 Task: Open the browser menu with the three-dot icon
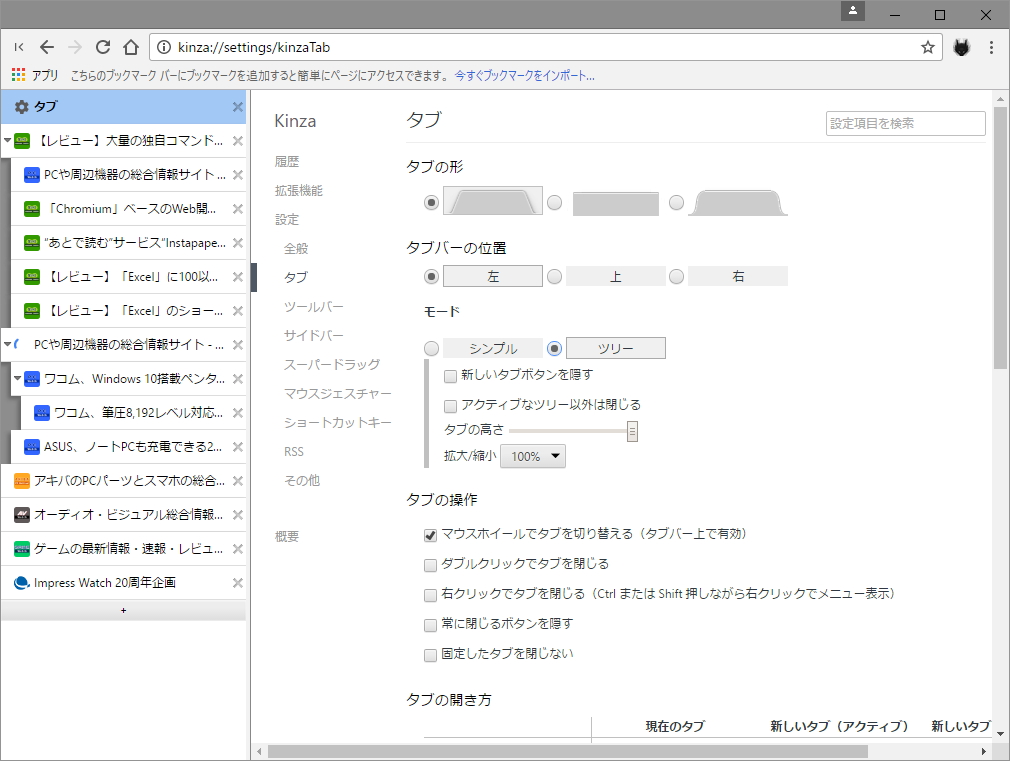click(993, 47)
